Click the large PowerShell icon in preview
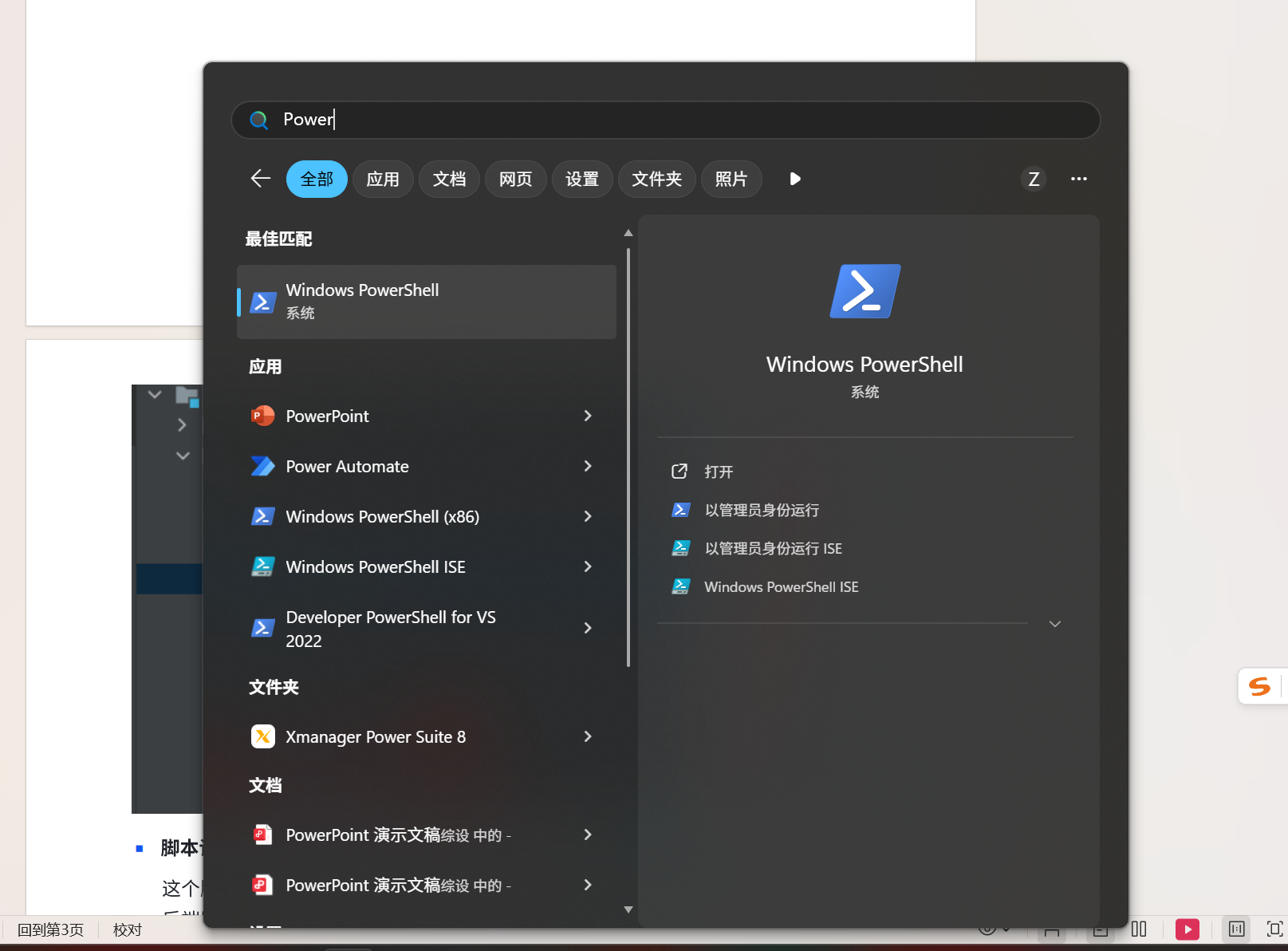Viewport: 1288px width, 951px height. 865,291
